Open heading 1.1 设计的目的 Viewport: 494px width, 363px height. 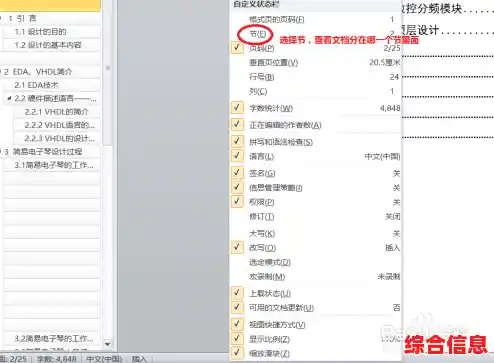[x=40, y=32]
